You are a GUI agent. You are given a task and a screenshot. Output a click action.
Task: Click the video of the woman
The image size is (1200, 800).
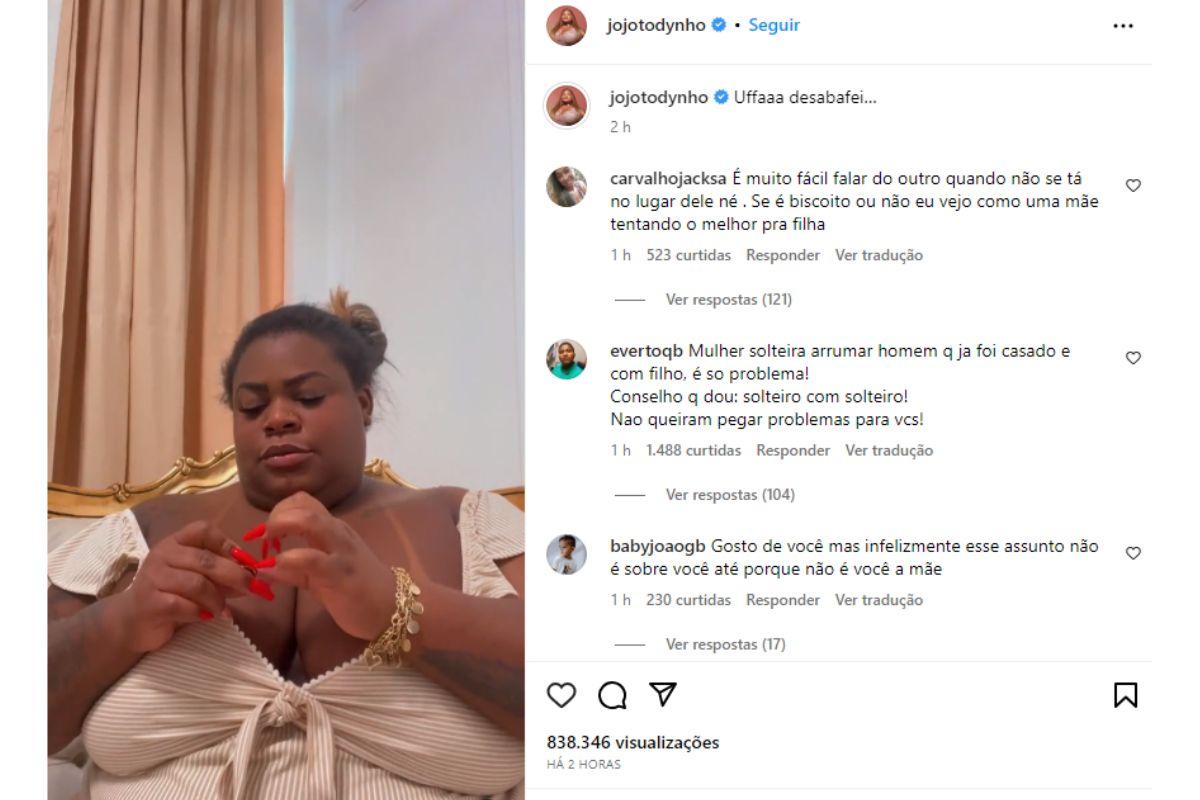286,400
